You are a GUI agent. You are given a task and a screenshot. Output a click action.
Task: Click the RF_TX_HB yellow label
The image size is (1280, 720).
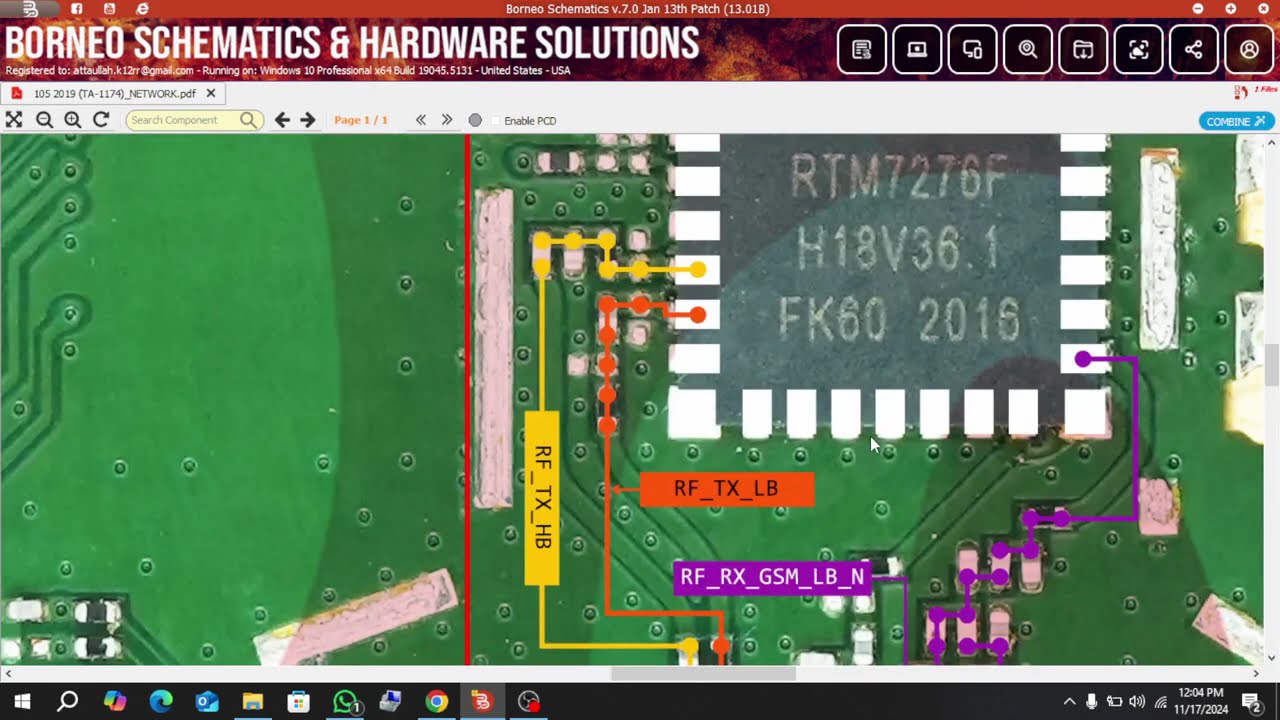542,497
